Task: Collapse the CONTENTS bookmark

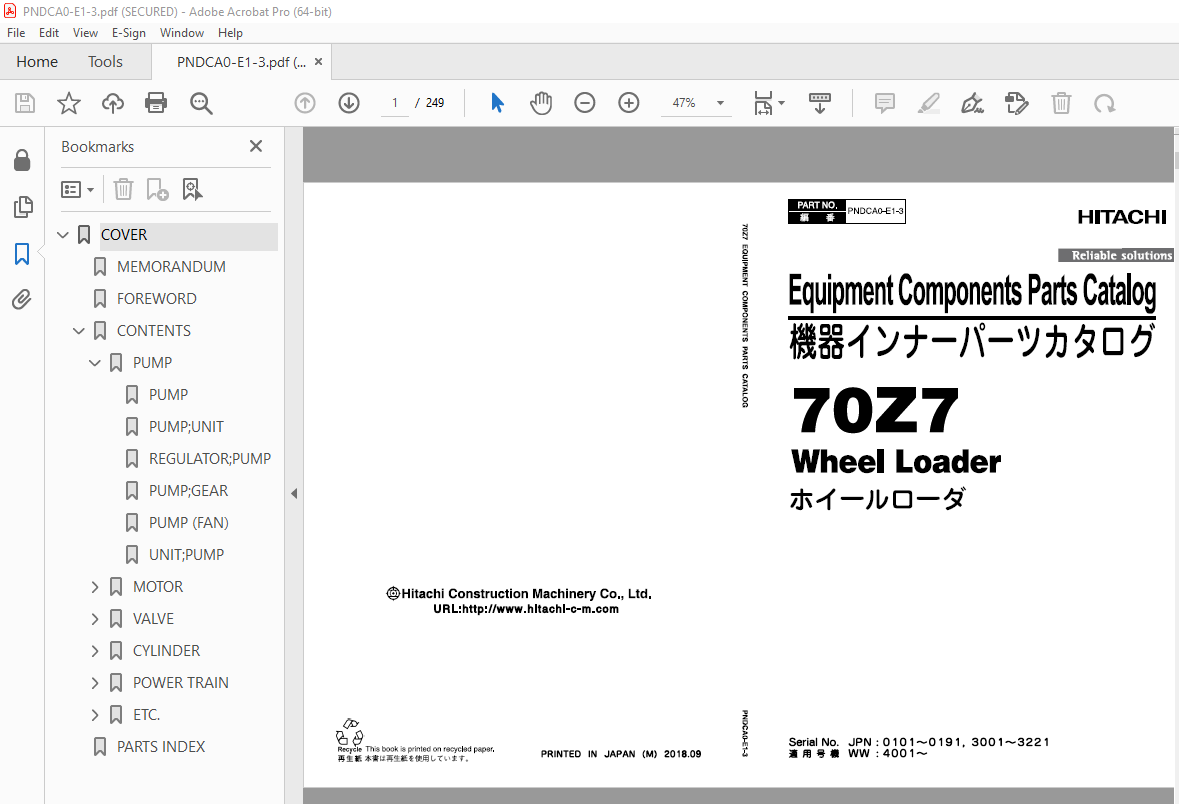Action: (x=78, y=331)
